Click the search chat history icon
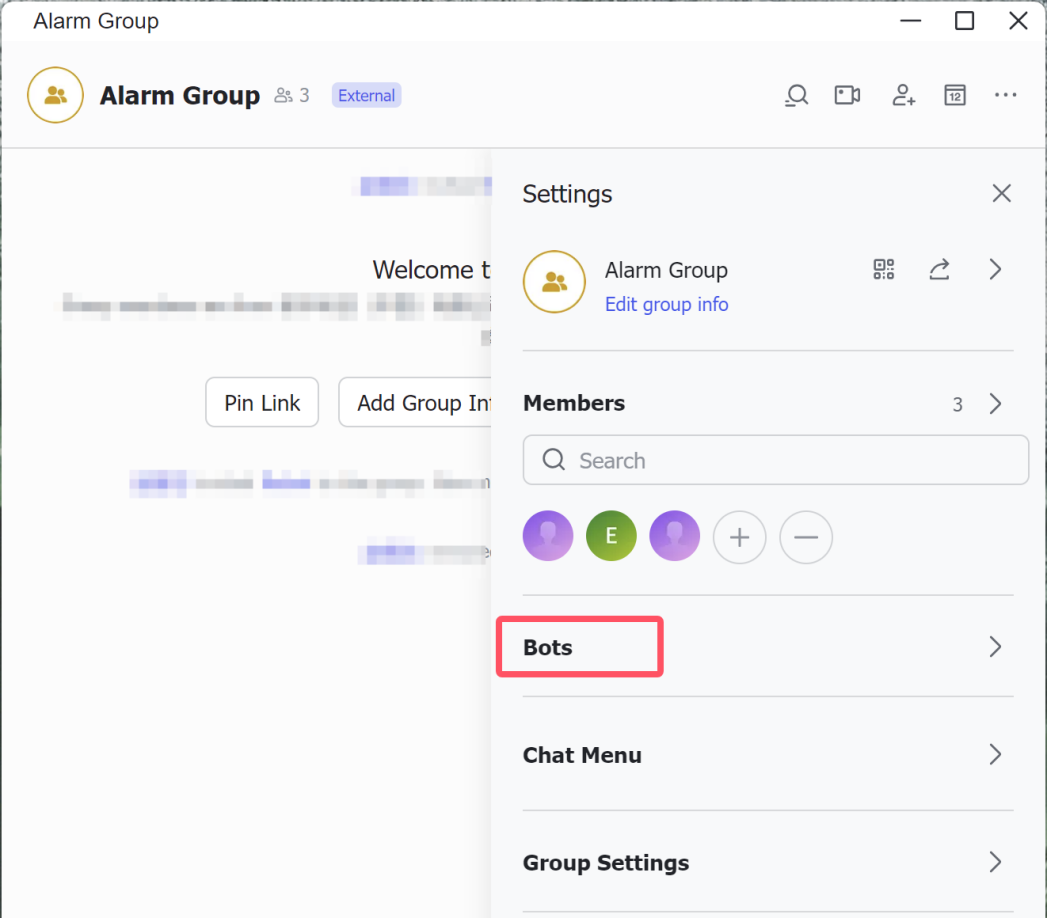 tap(796, 96)
